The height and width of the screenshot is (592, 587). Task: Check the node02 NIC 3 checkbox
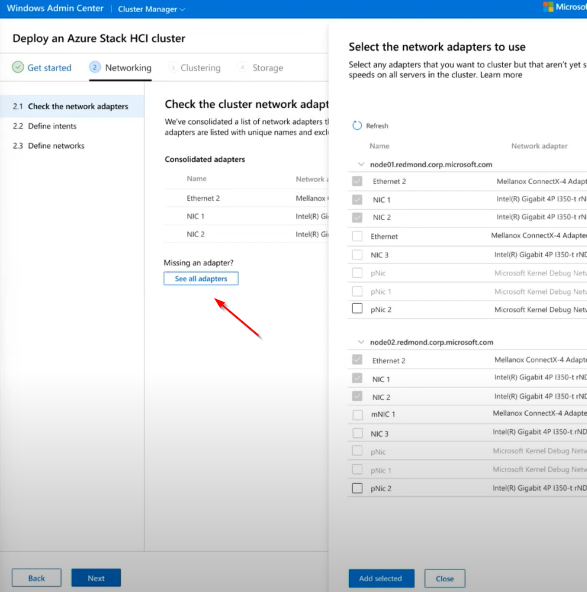tap(357, 433)
